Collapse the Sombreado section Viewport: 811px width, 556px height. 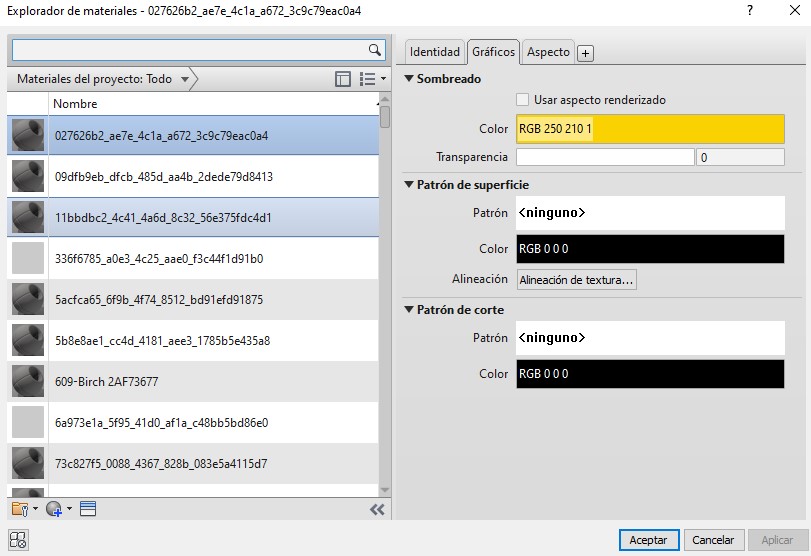pos(409,79)
